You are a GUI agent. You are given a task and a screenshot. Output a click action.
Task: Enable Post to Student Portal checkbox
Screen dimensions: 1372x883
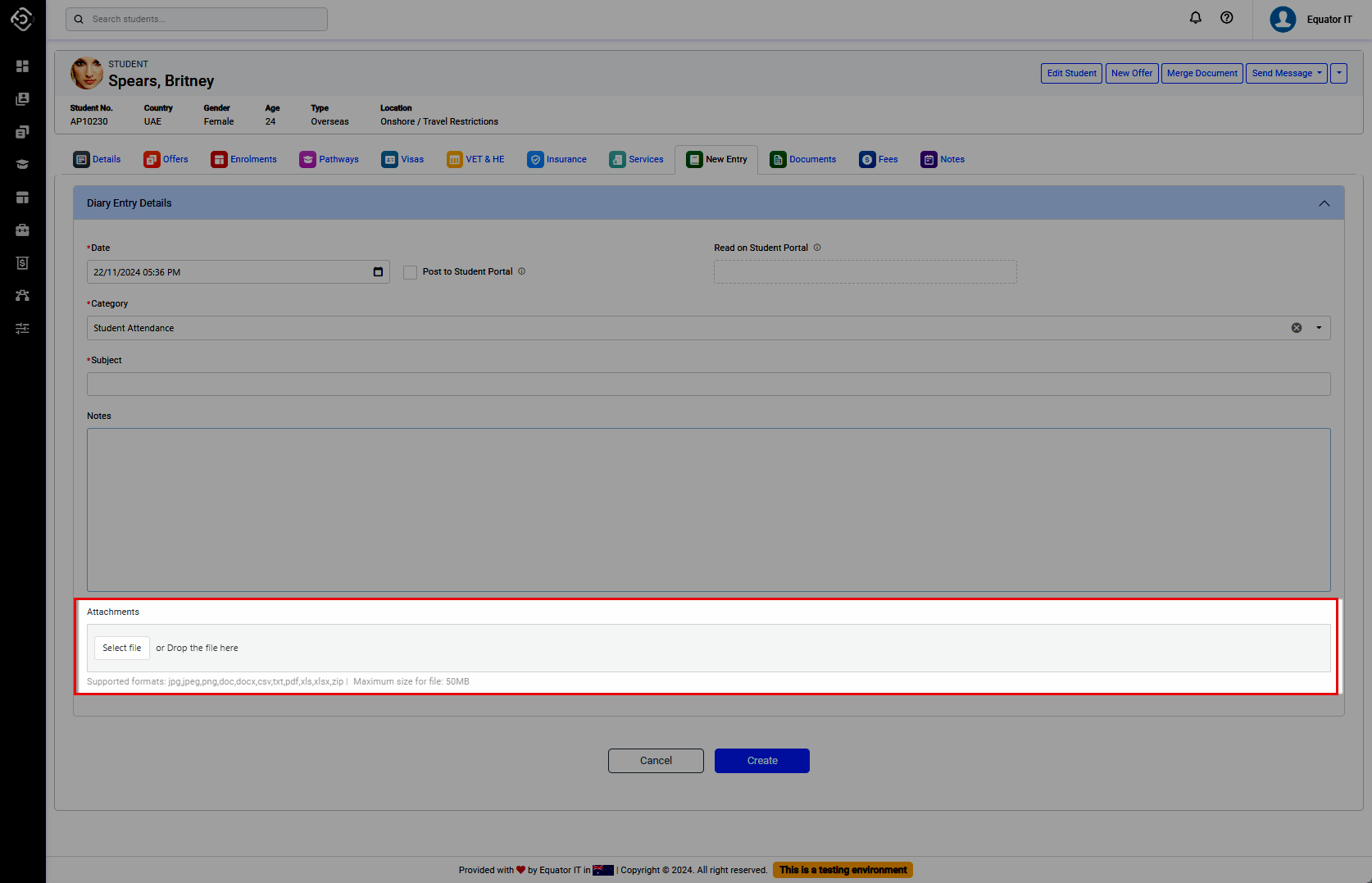(x=410, y=272)
